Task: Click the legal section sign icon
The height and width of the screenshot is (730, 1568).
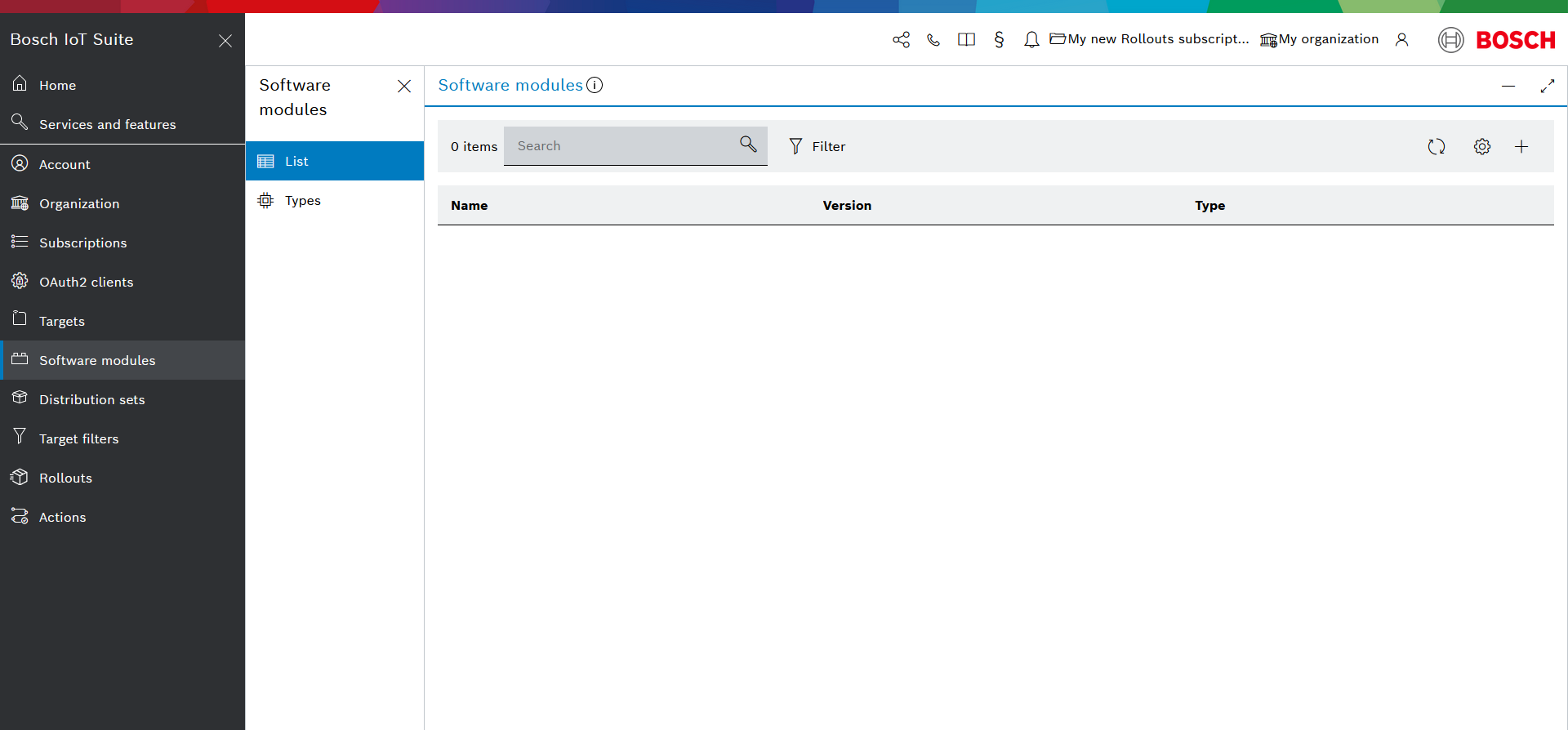Action: (999, 40)
